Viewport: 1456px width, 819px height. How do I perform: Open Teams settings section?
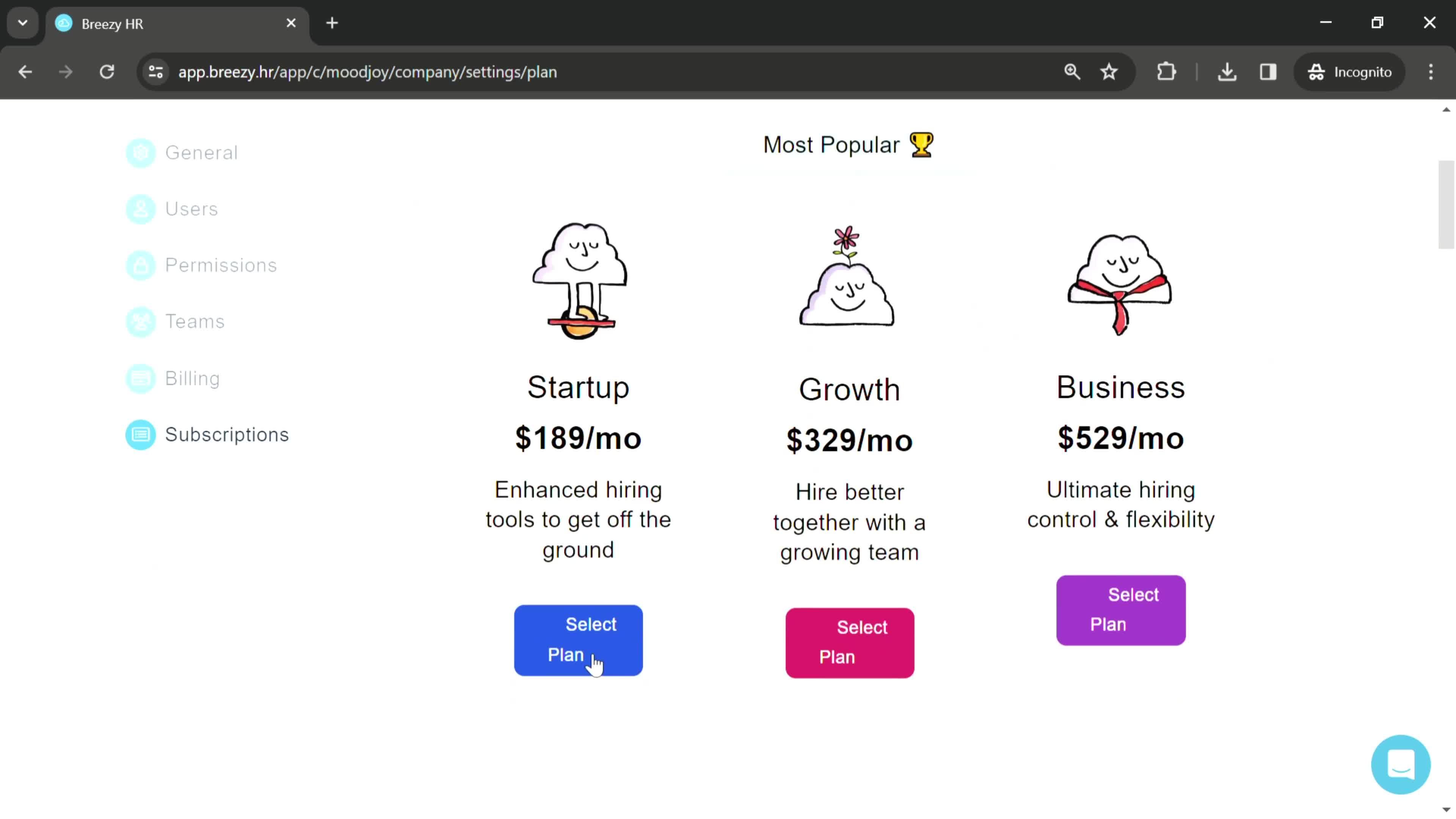195,321
